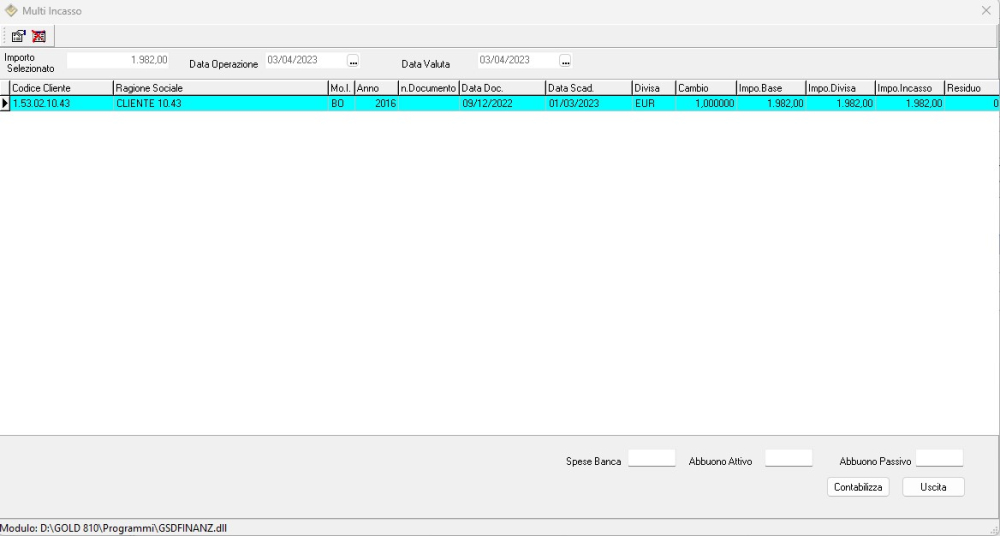Click the Impo.Incasso column header
Image resolution: width=1000 pixels, height=536 pixels.
[908, 88]
